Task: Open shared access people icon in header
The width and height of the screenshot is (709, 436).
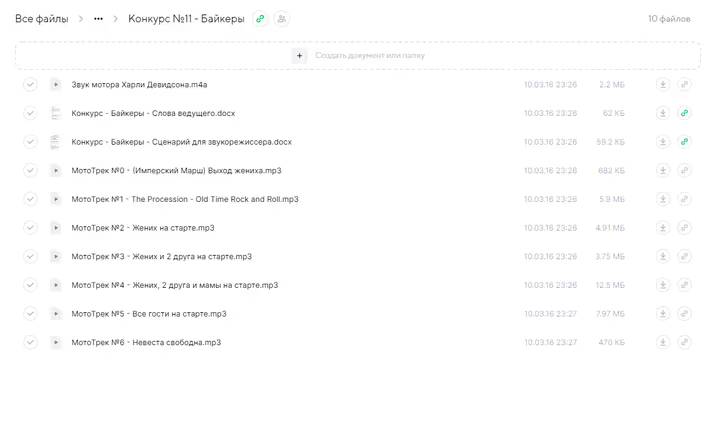Action: 281,19
